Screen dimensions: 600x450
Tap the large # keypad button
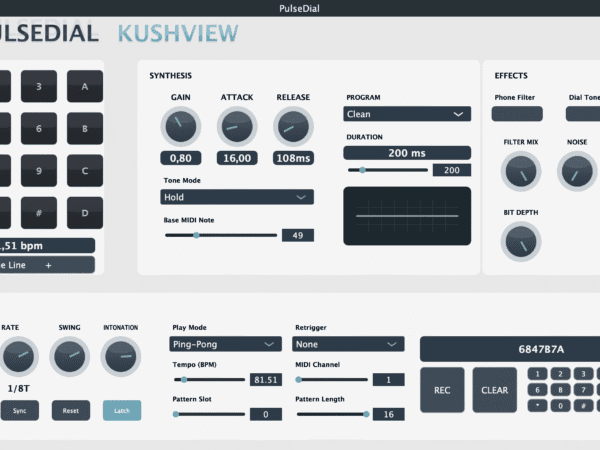pos(39,213)
